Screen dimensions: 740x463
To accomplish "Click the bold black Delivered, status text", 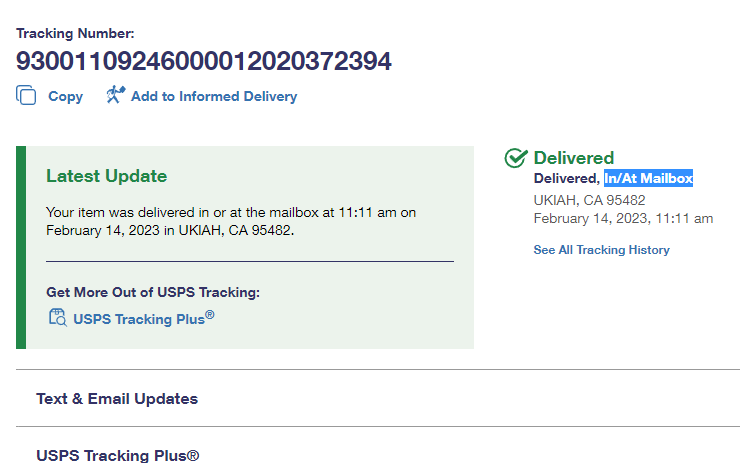I will [x=566, y=179].
